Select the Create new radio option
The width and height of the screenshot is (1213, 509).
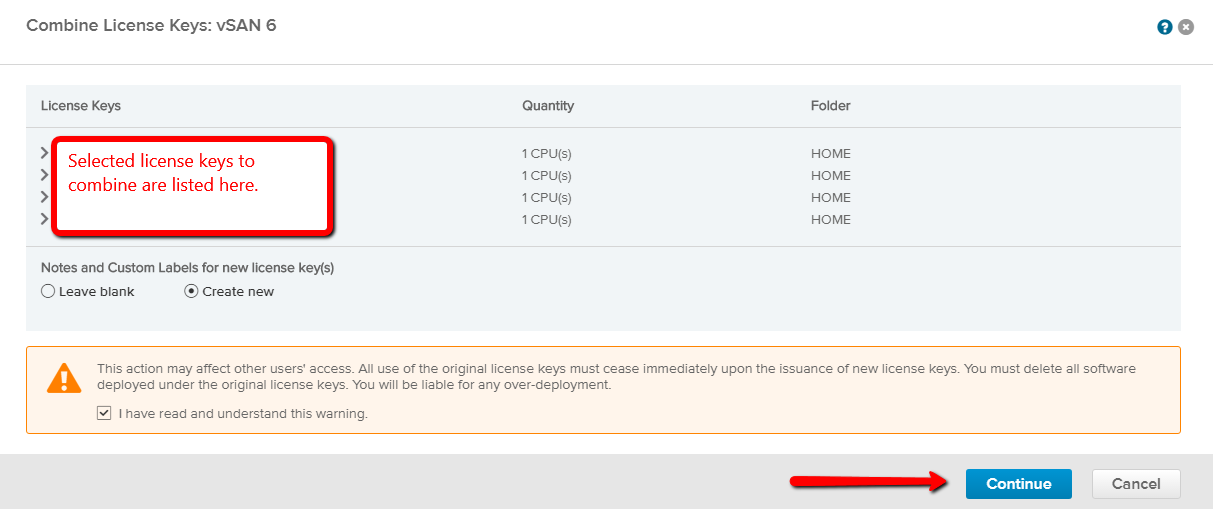tap(192, 292)
